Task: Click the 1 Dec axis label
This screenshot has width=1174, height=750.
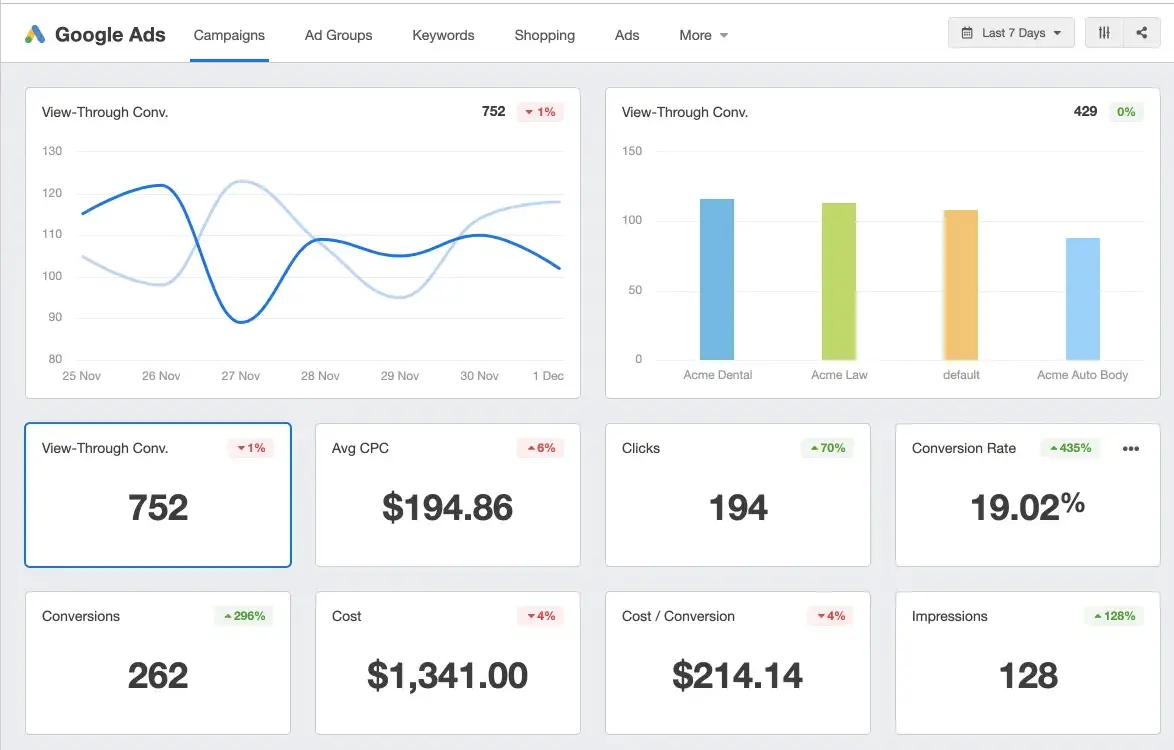Action: click(548, 376)
